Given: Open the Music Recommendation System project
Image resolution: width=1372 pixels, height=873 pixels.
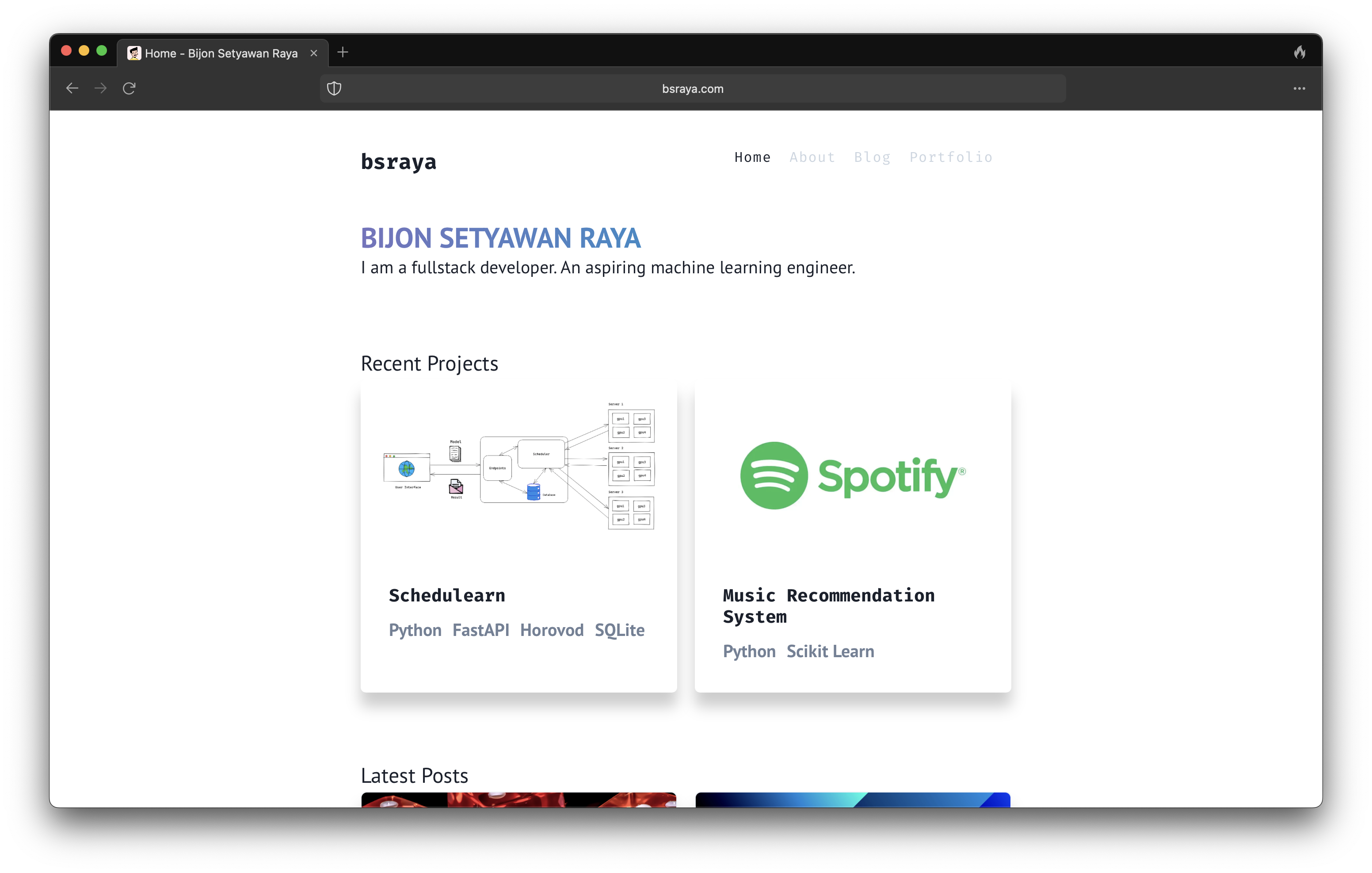Looking at the screenshot, I should (828, 605).
